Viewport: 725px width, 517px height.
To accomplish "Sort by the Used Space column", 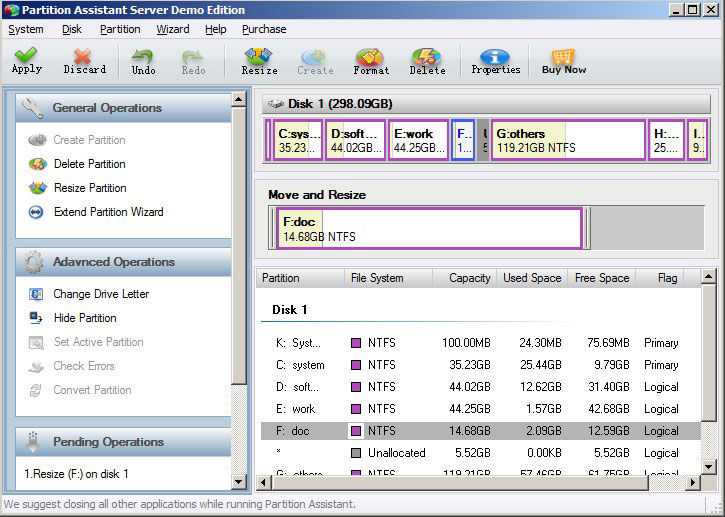I will (x=532, y=278).
